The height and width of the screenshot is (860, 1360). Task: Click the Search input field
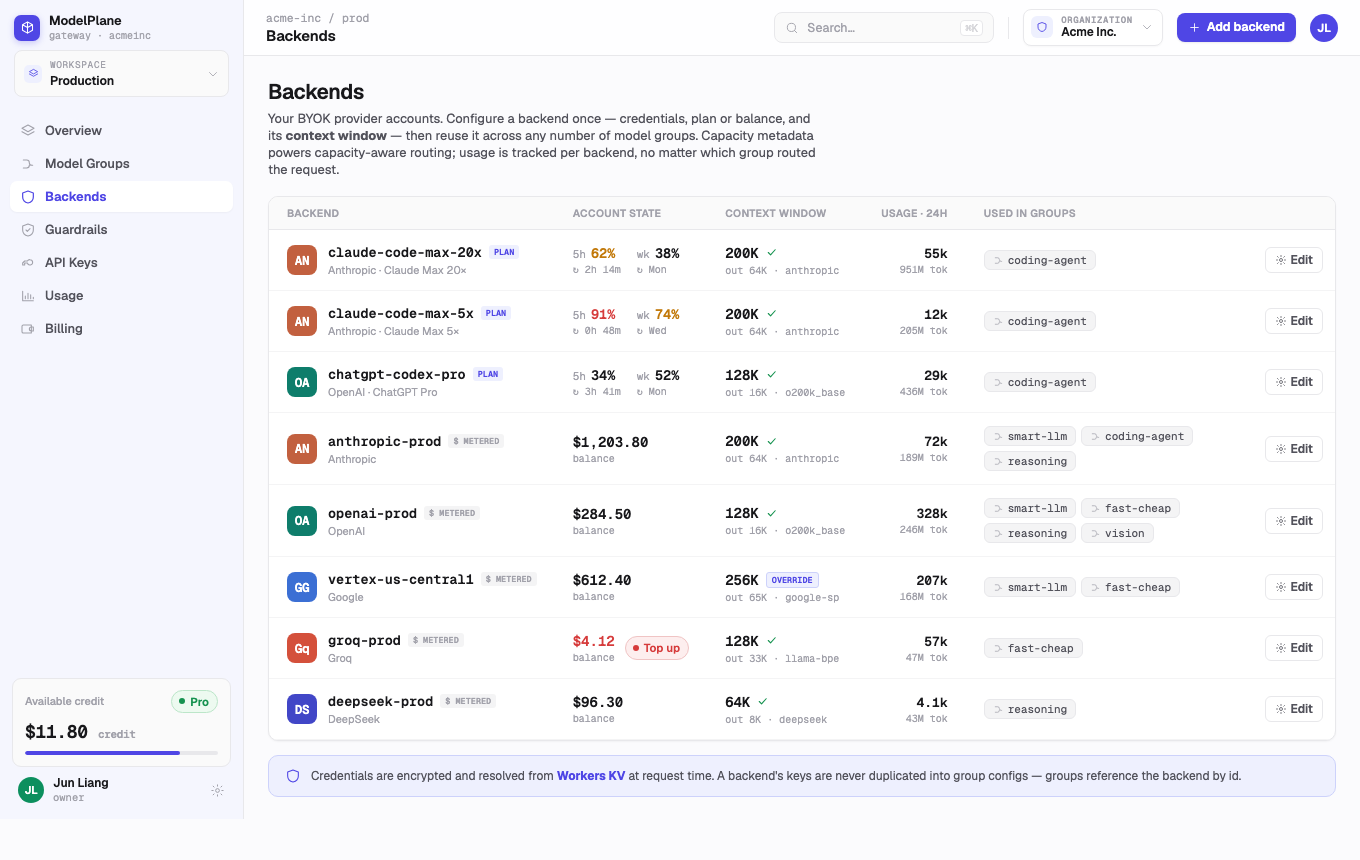coord(884,28)
